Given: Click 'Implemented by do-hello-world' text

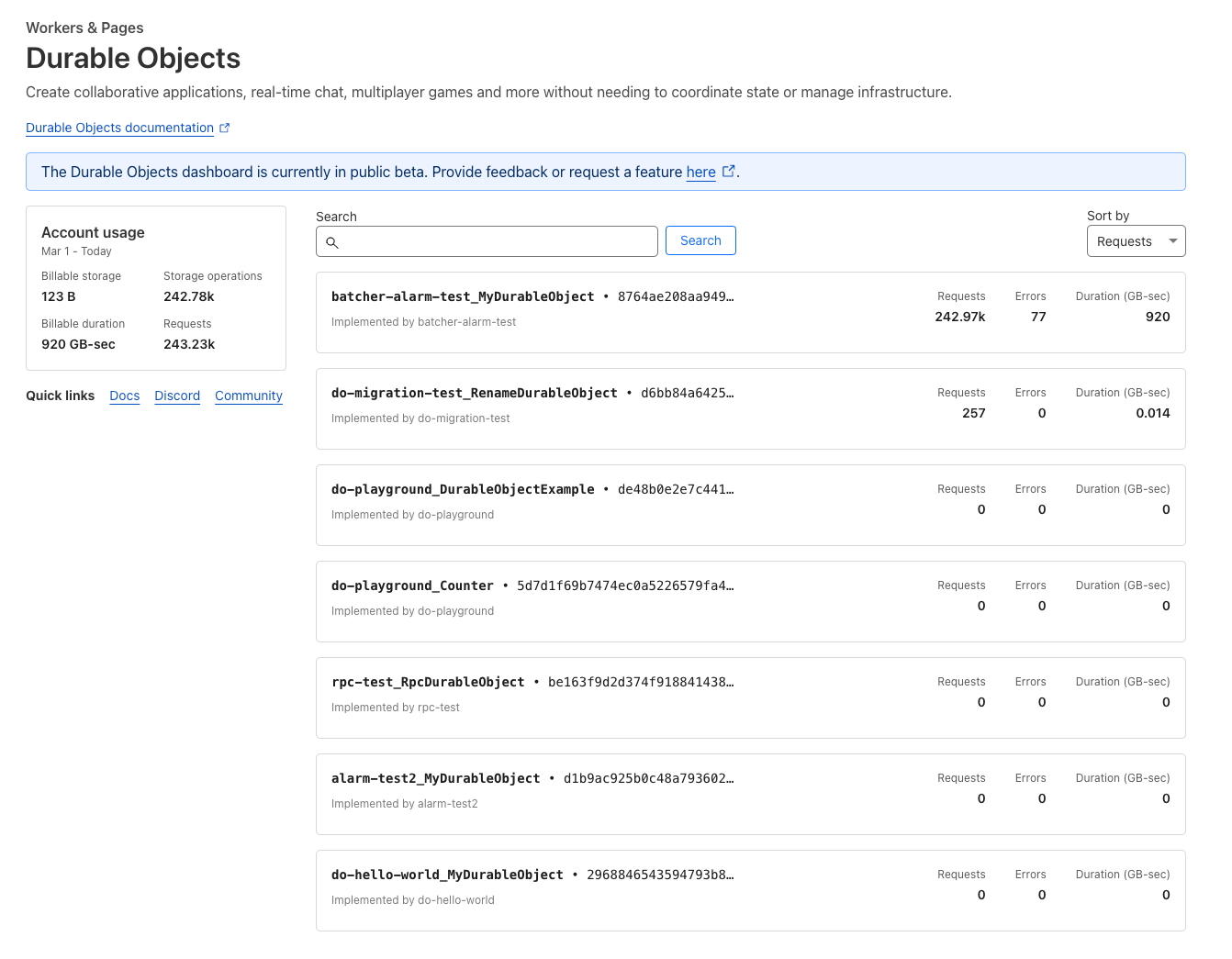Looking at the screenshot, I should 413,900.
